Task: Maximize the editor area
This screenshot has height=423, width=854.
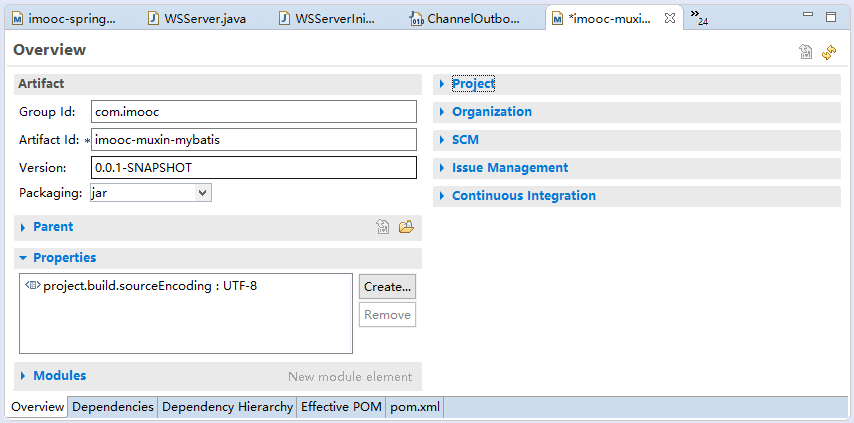Action: [831, 17]
